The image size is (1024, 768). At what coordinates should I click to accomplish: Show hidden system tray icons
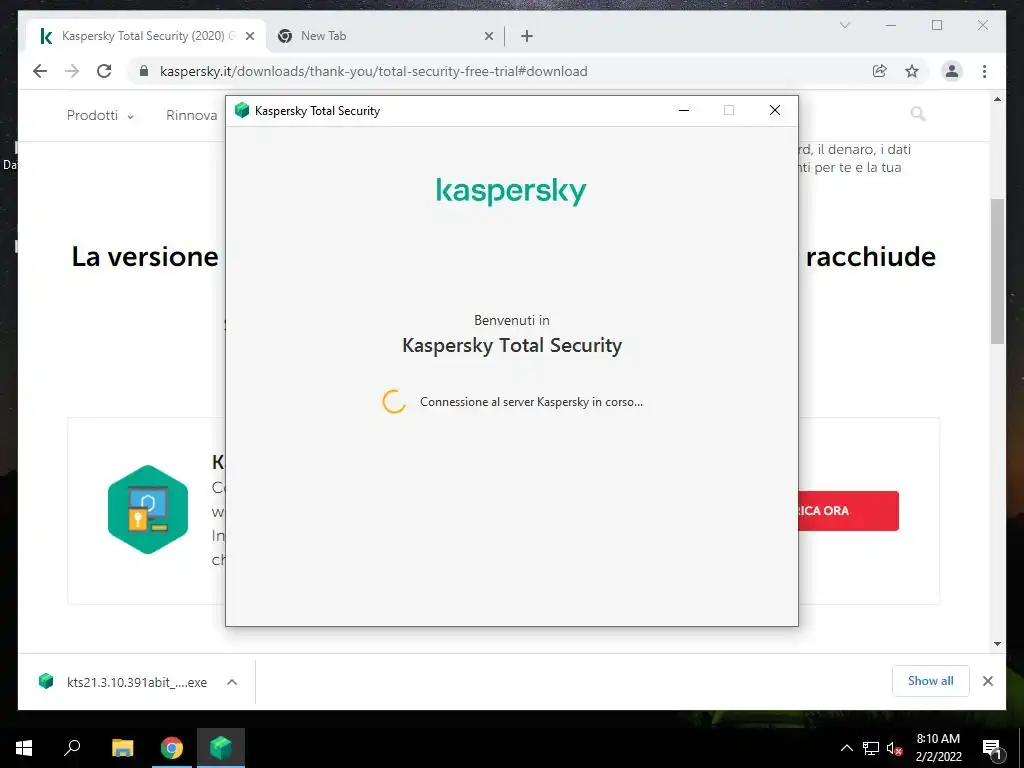846,748
